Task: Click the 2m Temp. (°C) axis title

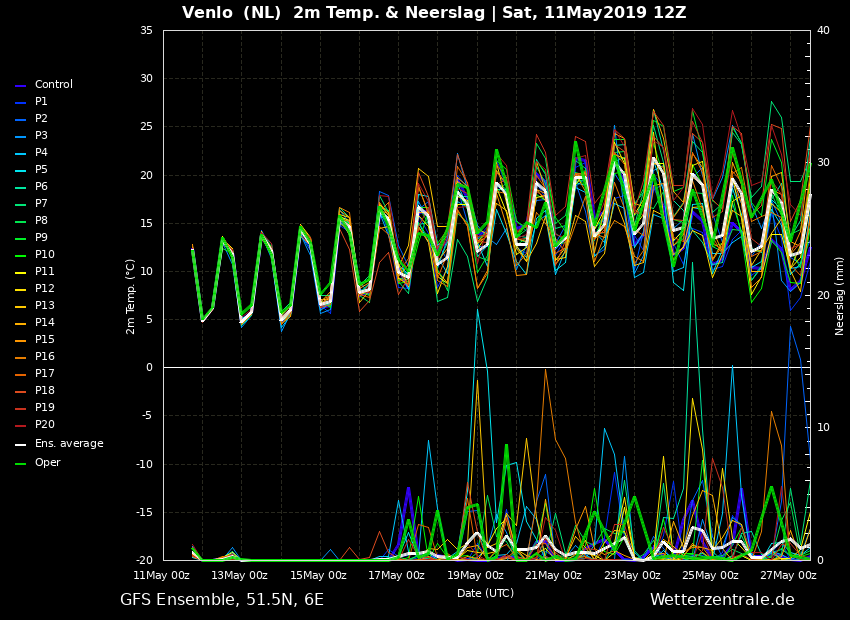Action: click(131, 296)
